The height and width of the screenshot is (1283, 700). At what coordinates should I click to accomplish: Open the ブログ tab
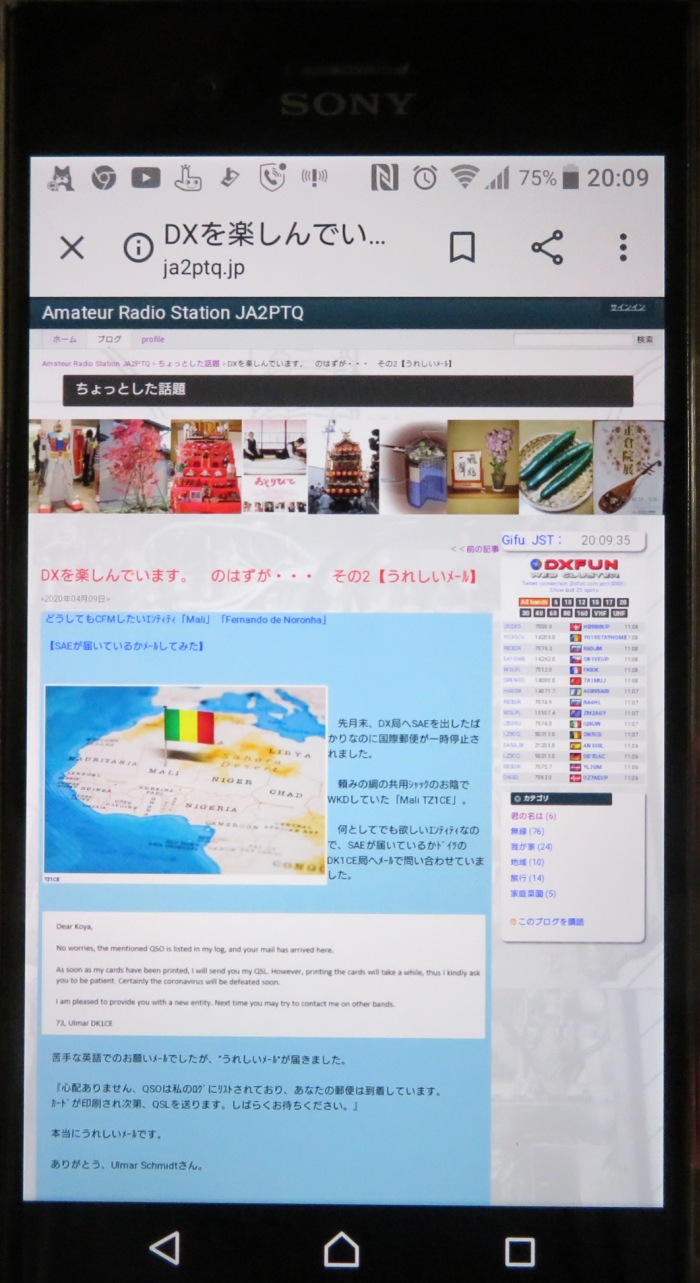pos(109,339)
